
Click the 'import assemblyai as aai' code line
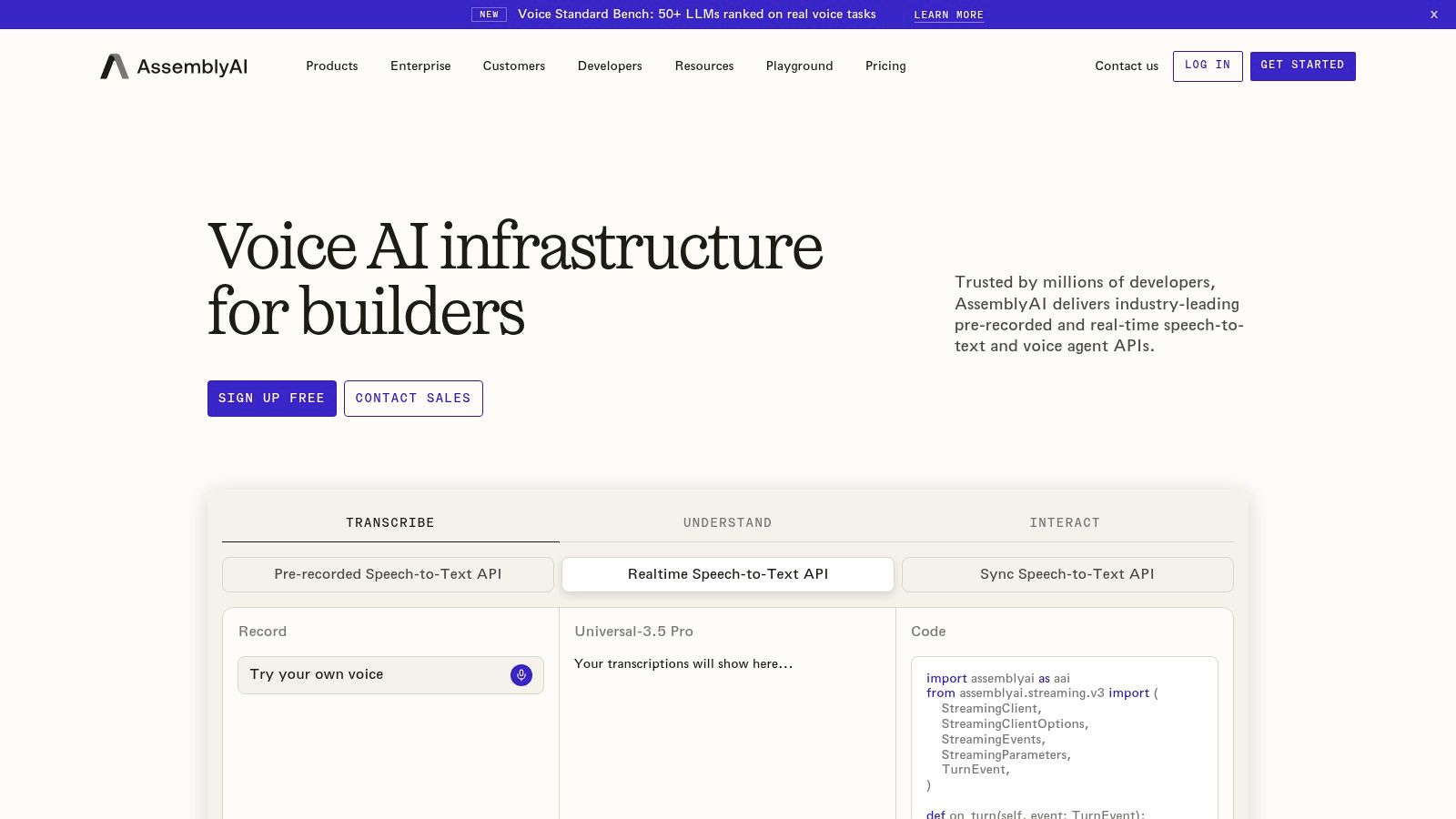click(x=998, y=678)
